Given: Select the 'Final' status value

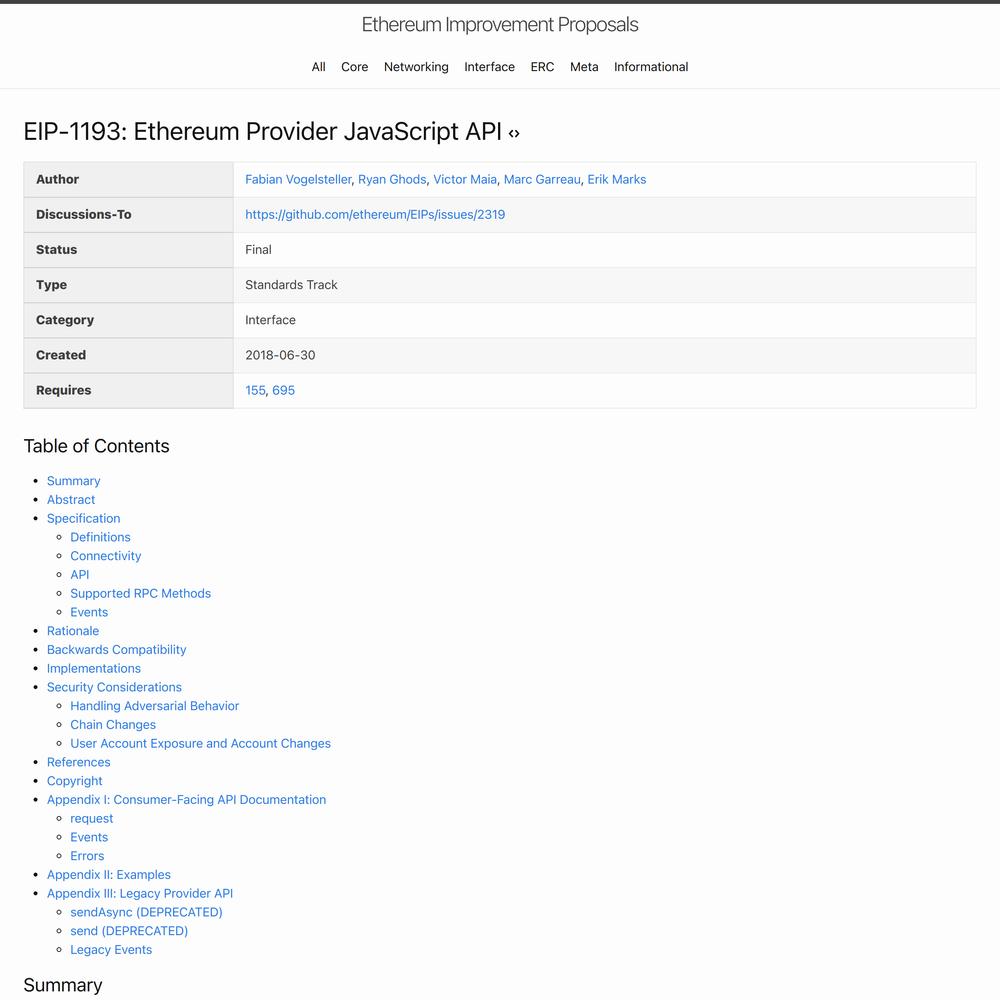Looking at the screenshot, I should (258, 250).
